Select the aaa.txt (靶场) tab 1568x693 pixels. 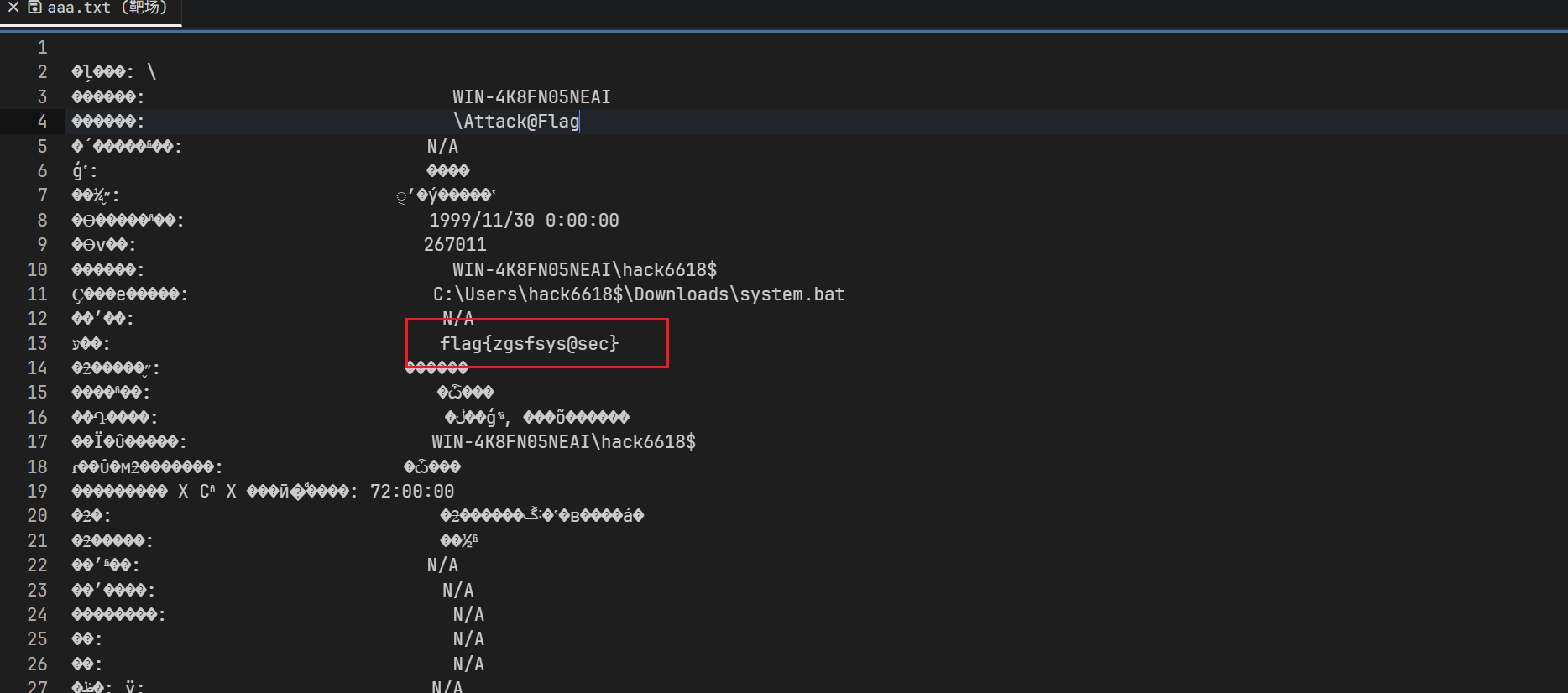pos(107,8)
